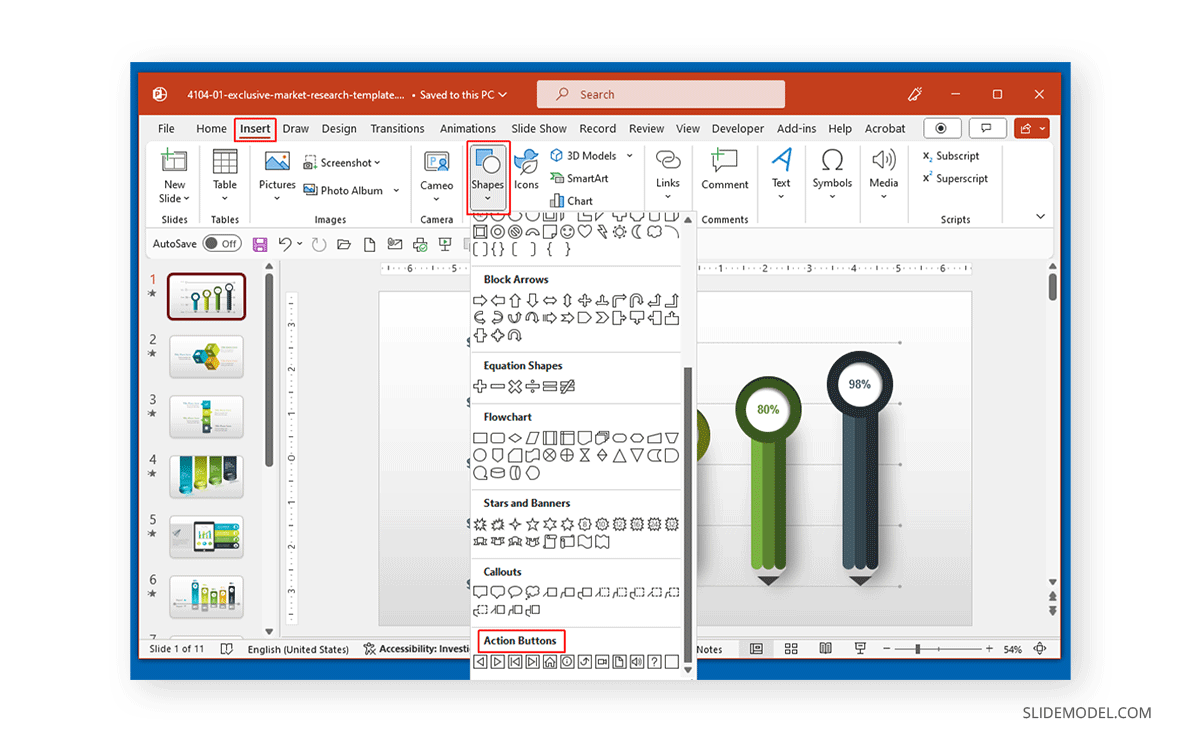Insert a Cameo camera feed

click(437, 170)
